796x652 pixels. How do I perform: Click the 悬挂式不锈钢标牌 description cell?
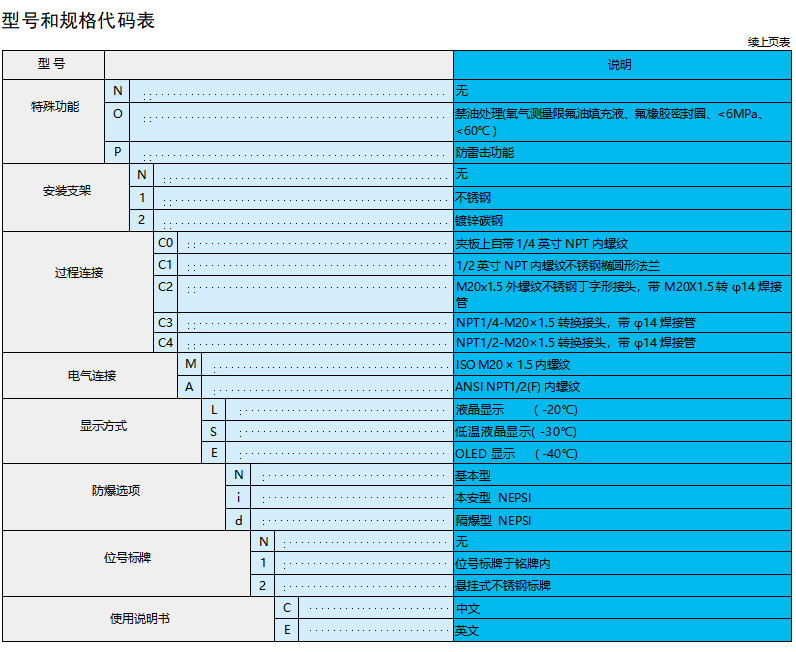(620, 586)
